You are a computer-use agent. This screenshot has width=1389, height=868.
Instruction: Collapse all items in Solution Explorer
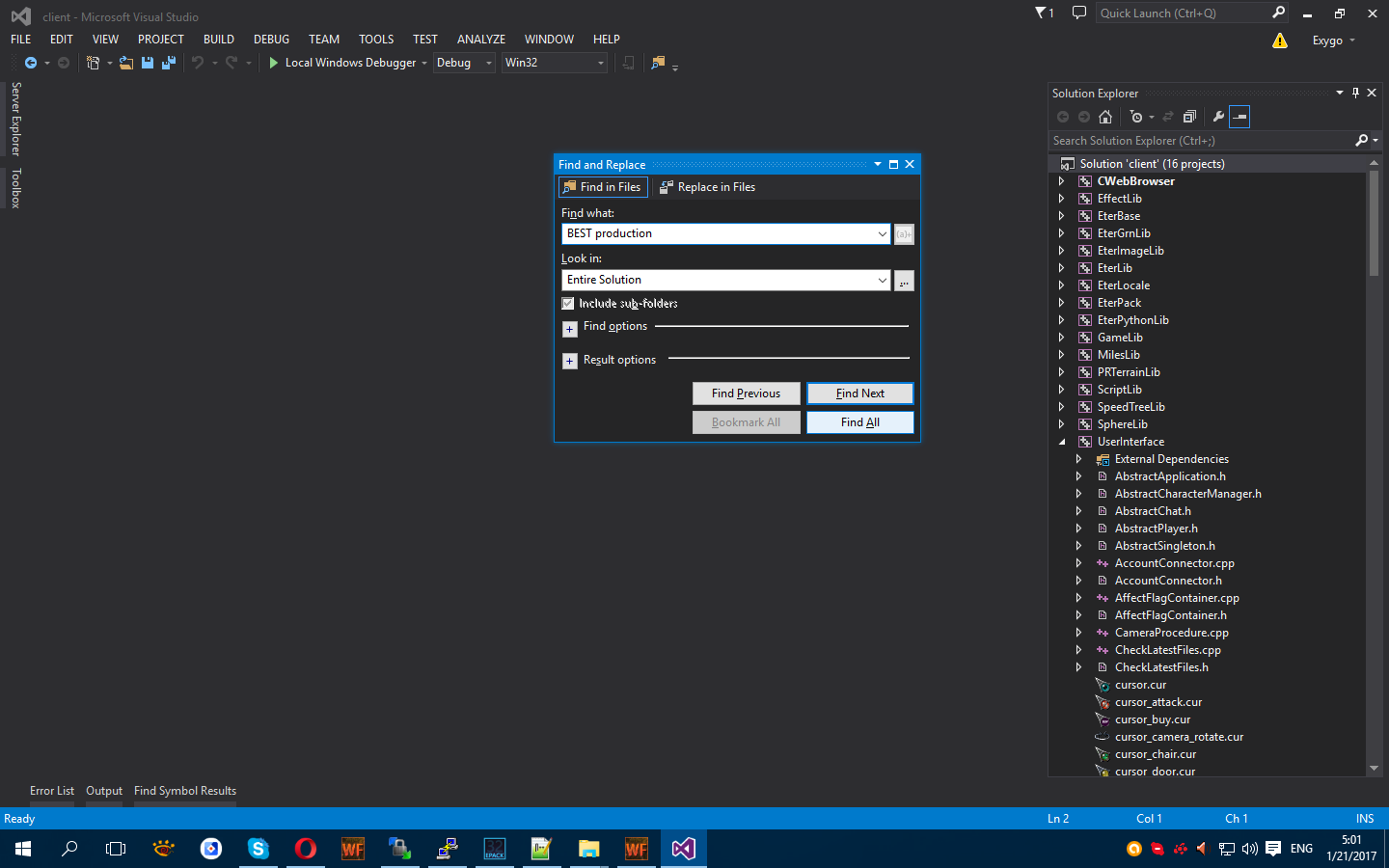point(1189,117)
